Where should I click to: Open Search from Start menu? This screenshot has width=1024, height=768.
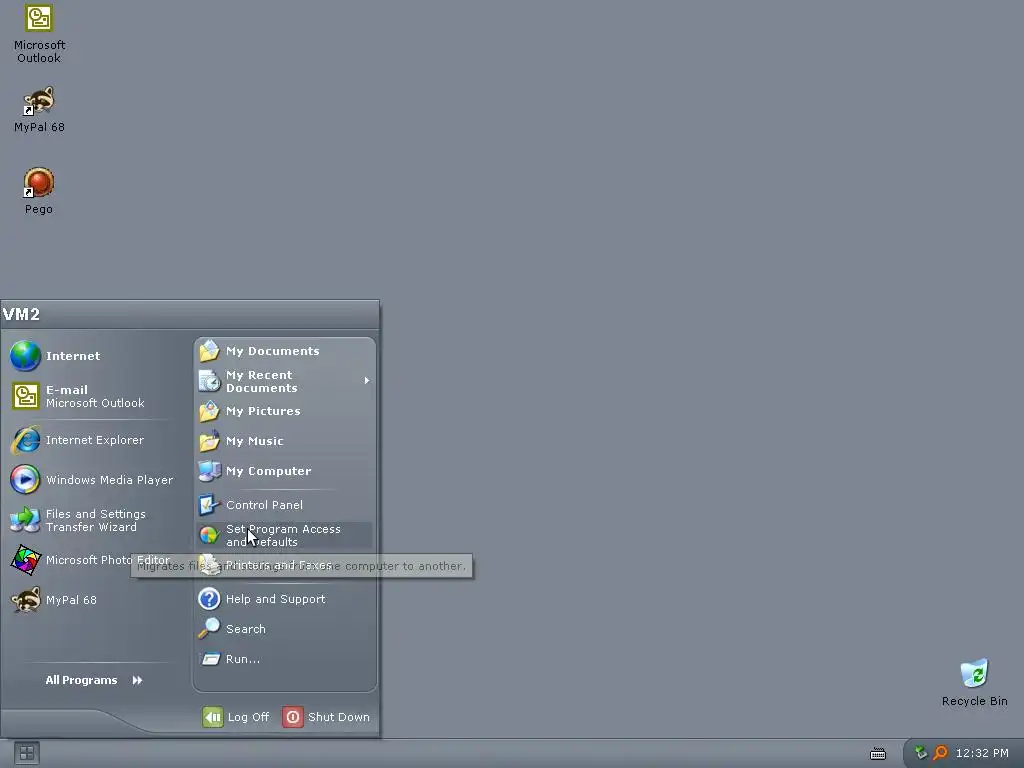[285, 629]
